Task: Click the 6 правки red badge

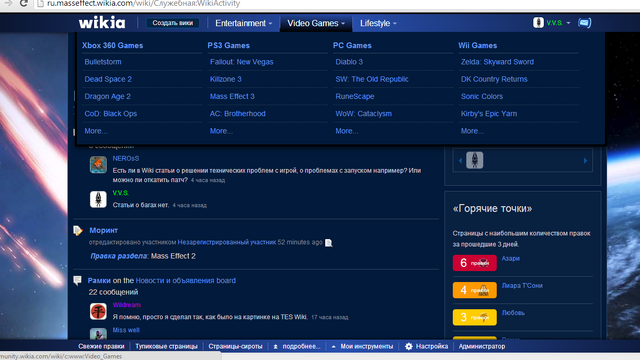Action: click(475, 263)
